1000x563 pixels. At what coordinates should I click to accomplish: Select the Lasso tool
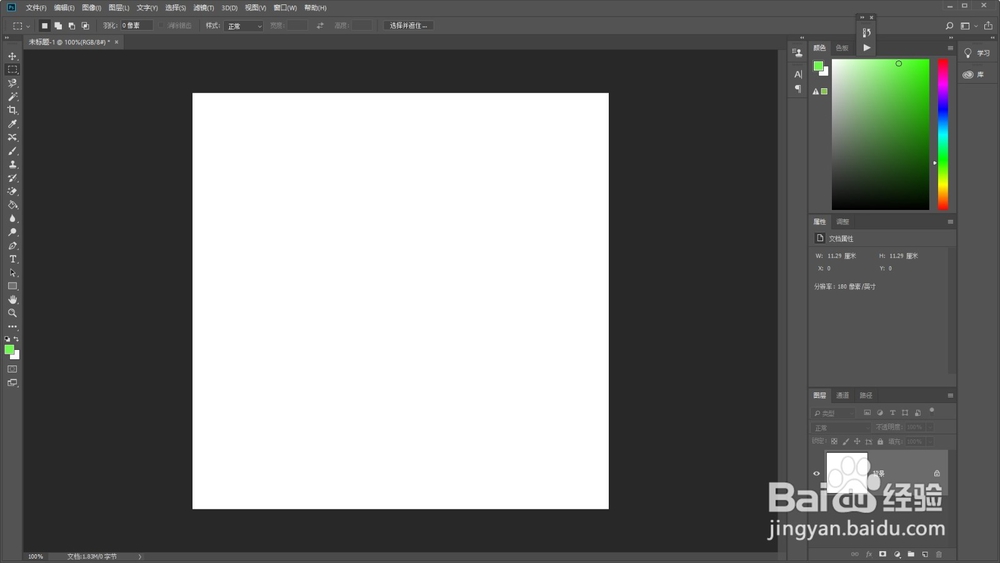(x=12, y=83)
